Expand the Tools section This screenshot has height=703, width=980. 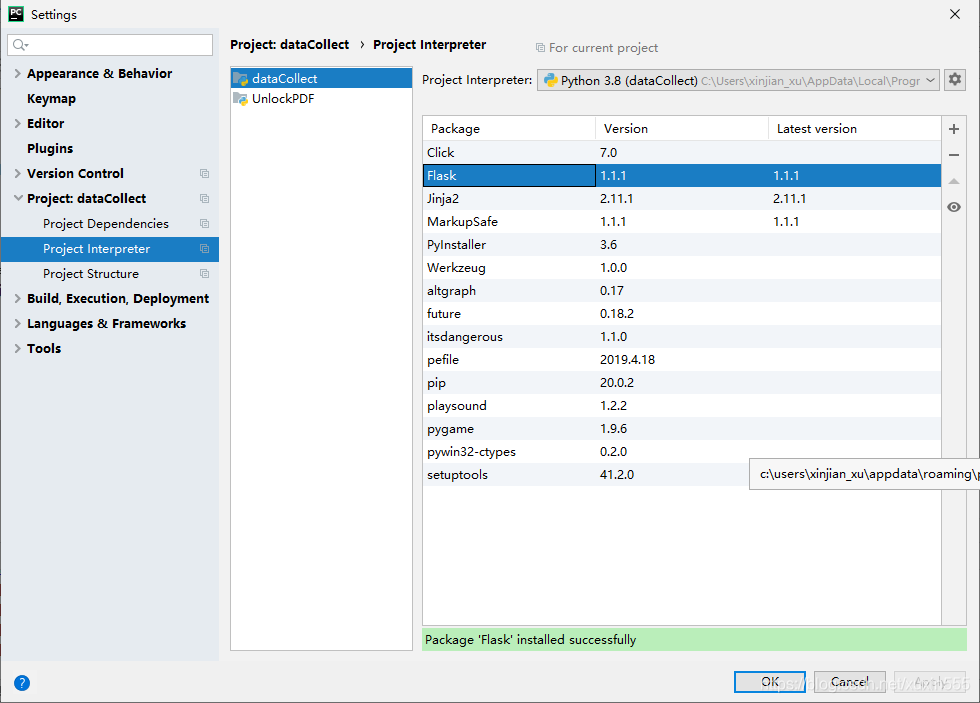(x=18, y=348)
